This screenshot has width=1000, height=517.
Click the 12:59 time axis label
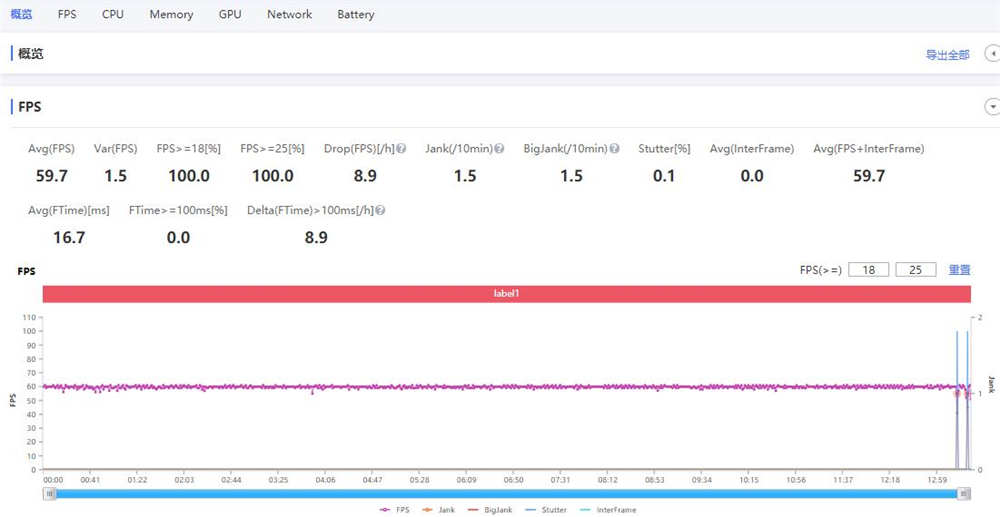click(x=938, y=479)
